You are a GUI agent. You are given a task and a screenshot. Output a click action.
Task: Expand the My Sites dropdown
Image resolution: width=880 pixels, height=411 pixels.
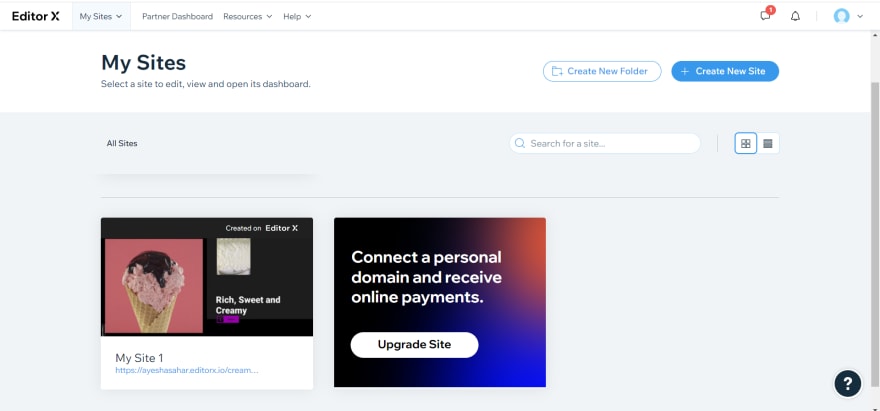tap(101, 16)
